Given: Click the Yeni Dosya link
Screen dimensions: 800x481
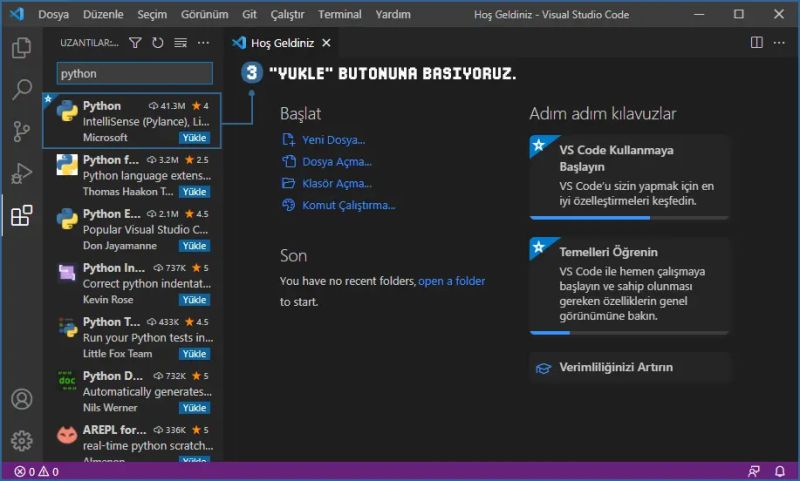Looking at the screenshot, I should click(x=333, y=140).
